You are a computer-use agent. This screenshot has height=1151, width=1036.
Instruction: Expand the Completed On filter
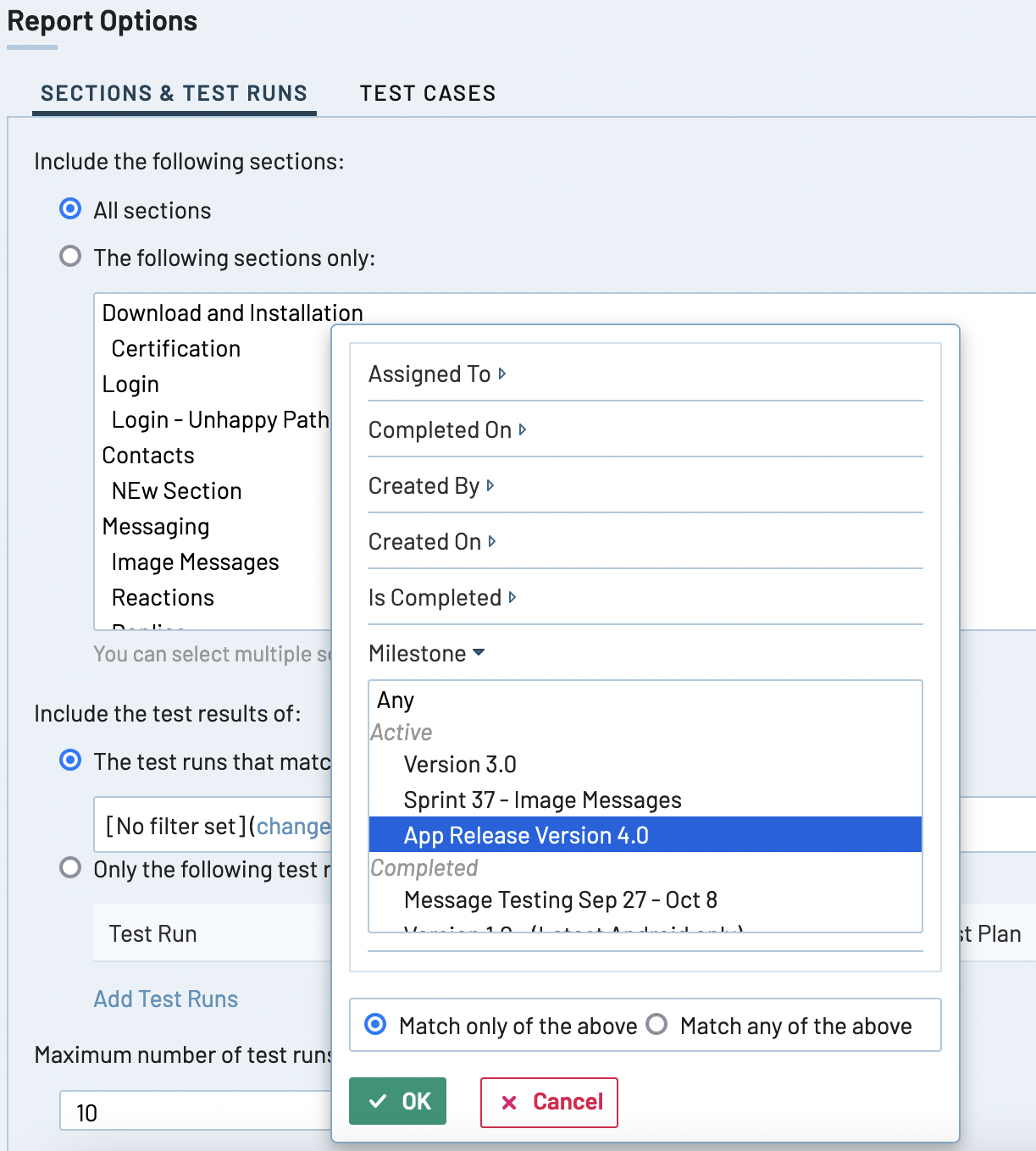click(447, 429)
